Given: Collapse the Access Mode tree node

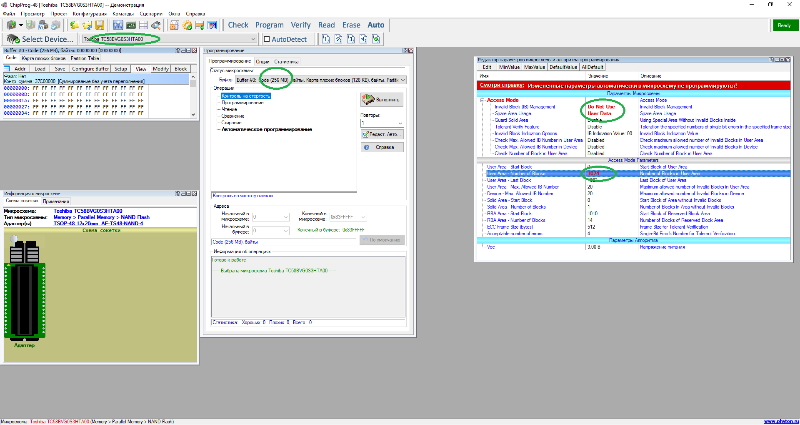Looking at the screenshot, I should (482, 101).
